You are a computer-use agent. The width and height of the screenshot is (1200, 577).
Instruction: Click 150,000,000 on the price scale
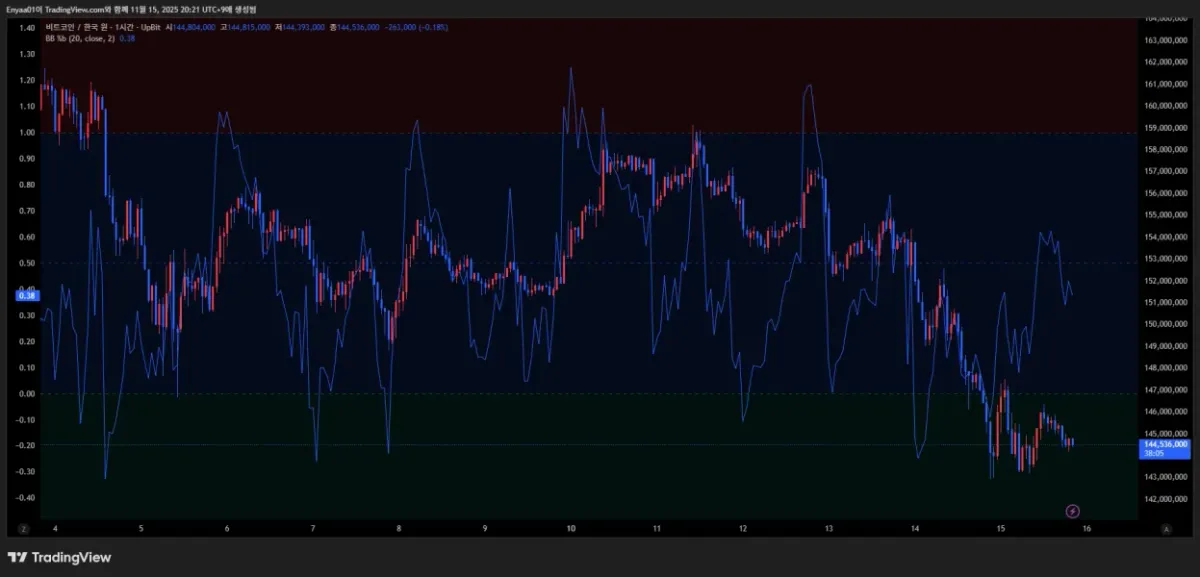click(x=1165, y=324)
